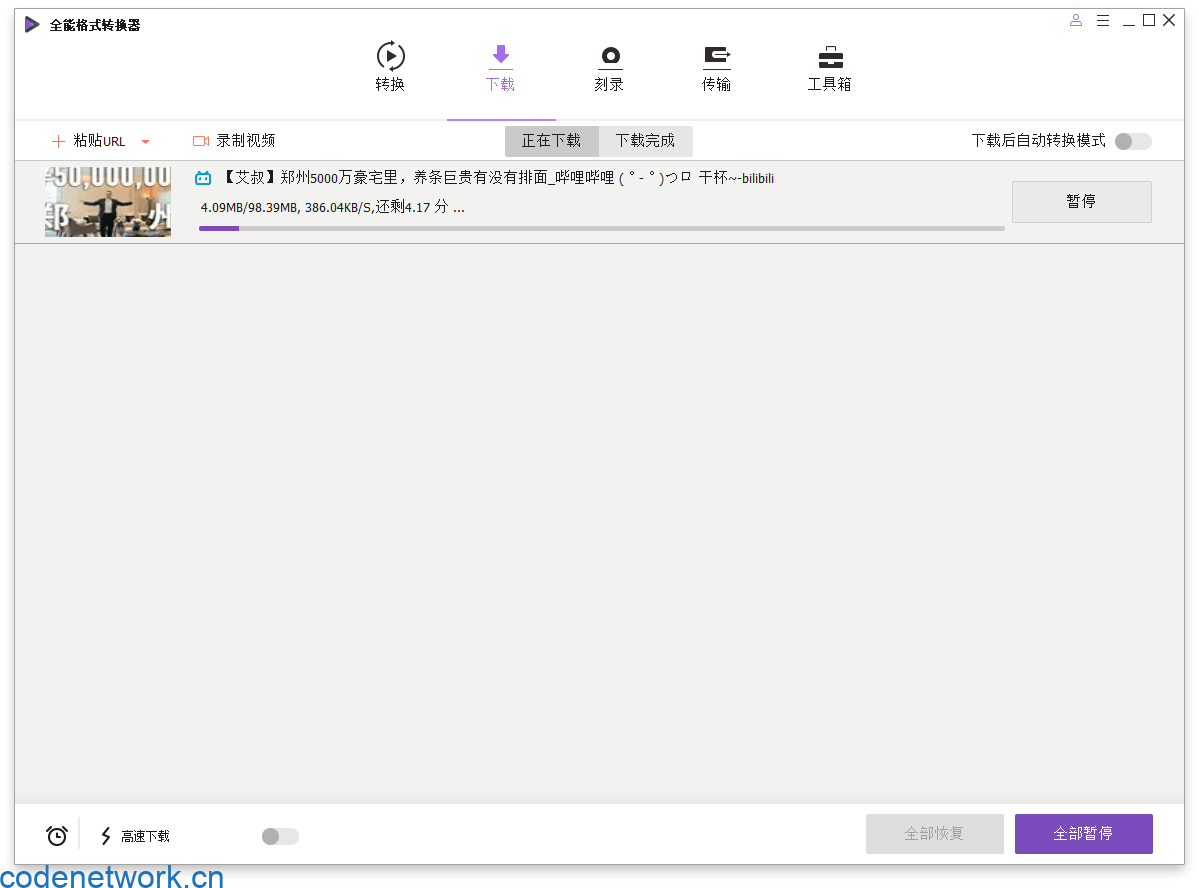Expand the 粘贴URL dropdown arrow
Screen dimensions: 1199x888
pos(146,141)
